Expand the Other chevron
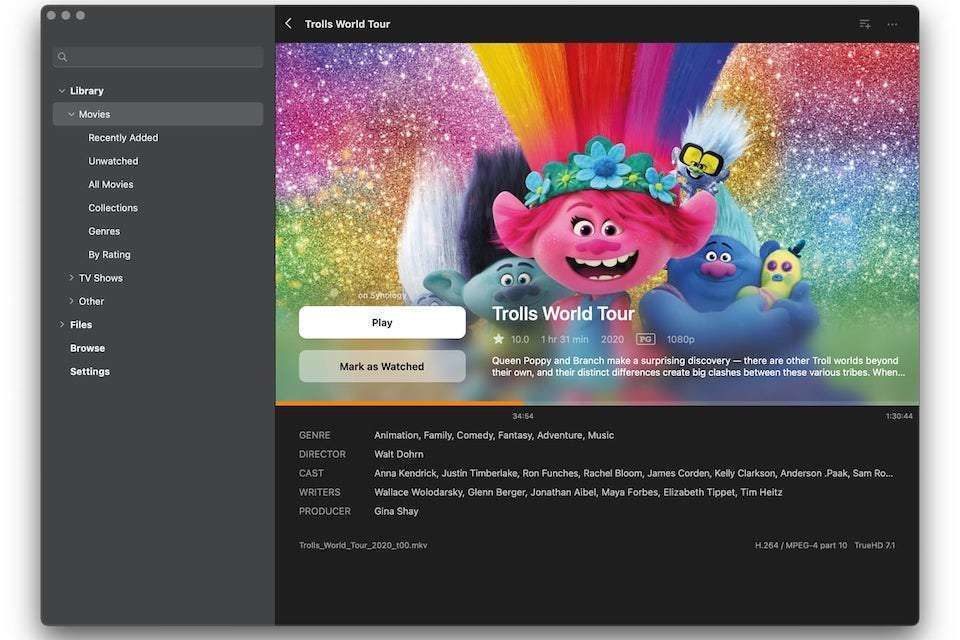Screen dimensions: 960x640 71,301
